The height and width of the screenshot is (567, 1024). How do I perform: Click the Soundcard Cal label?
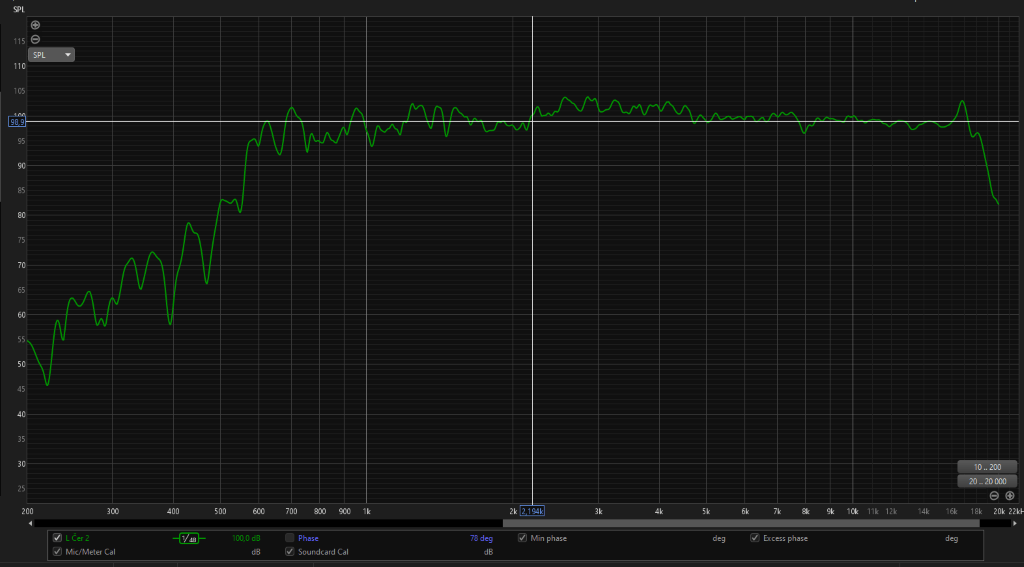(x=323, y=552)
